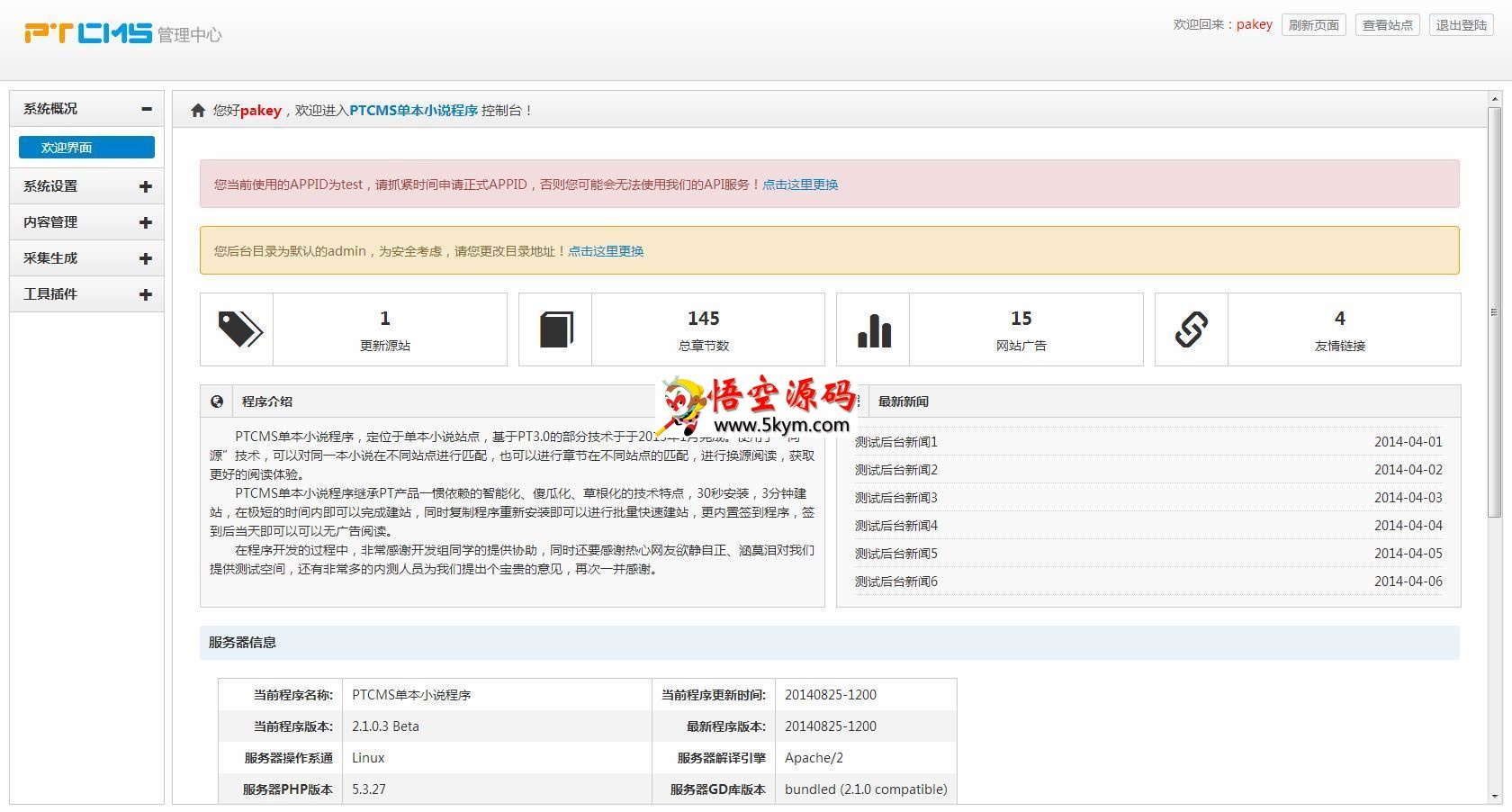The image size is (1512, 812).
Task: Click 点击这里更换 link in APPID warning
Action: (800, 185)
